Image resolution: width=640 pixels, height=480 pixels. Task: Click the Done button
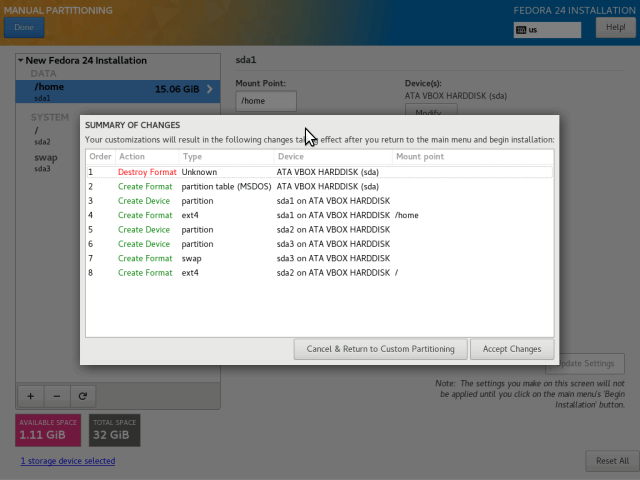click(x=24, y=27)
